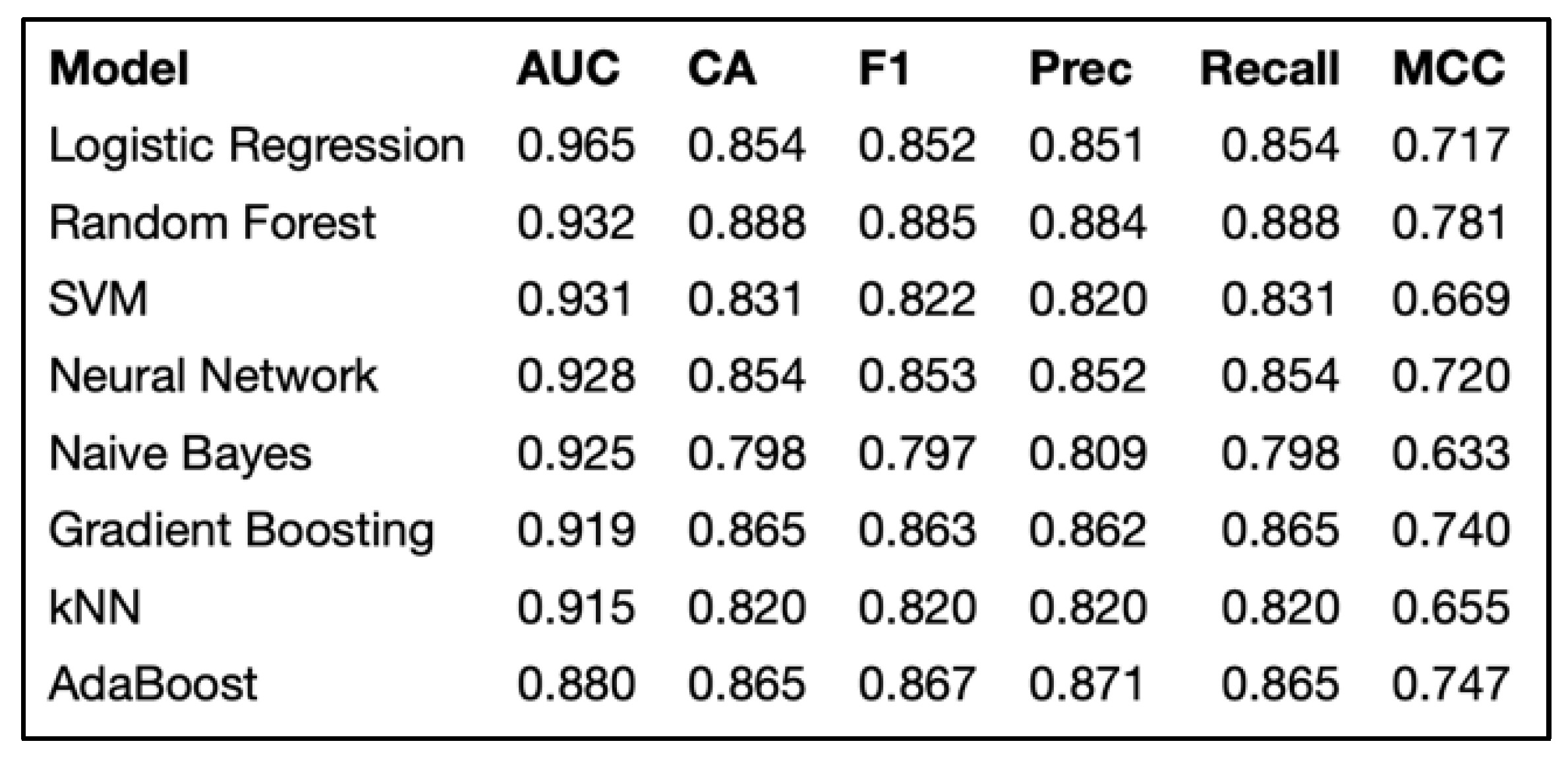Click the Model column header

[119, 68]
